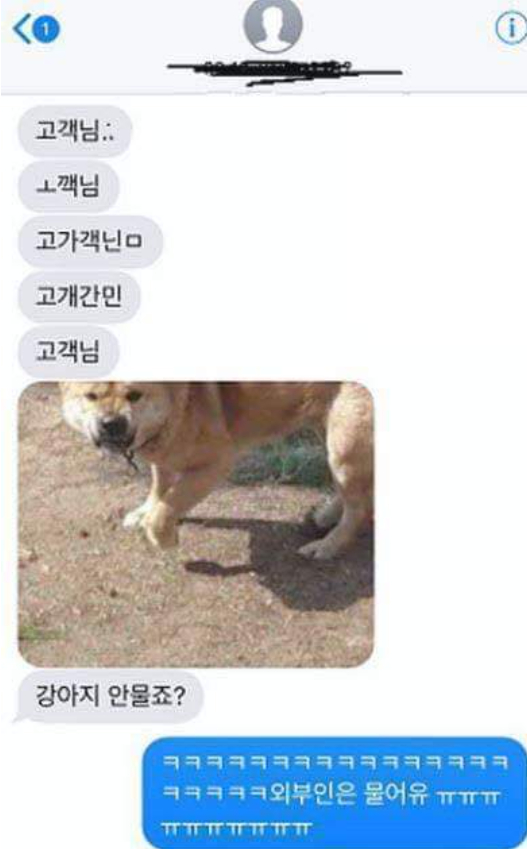Select the message bubble 고가객닌ㅁ
527x849 pixels.
point(90,241)
